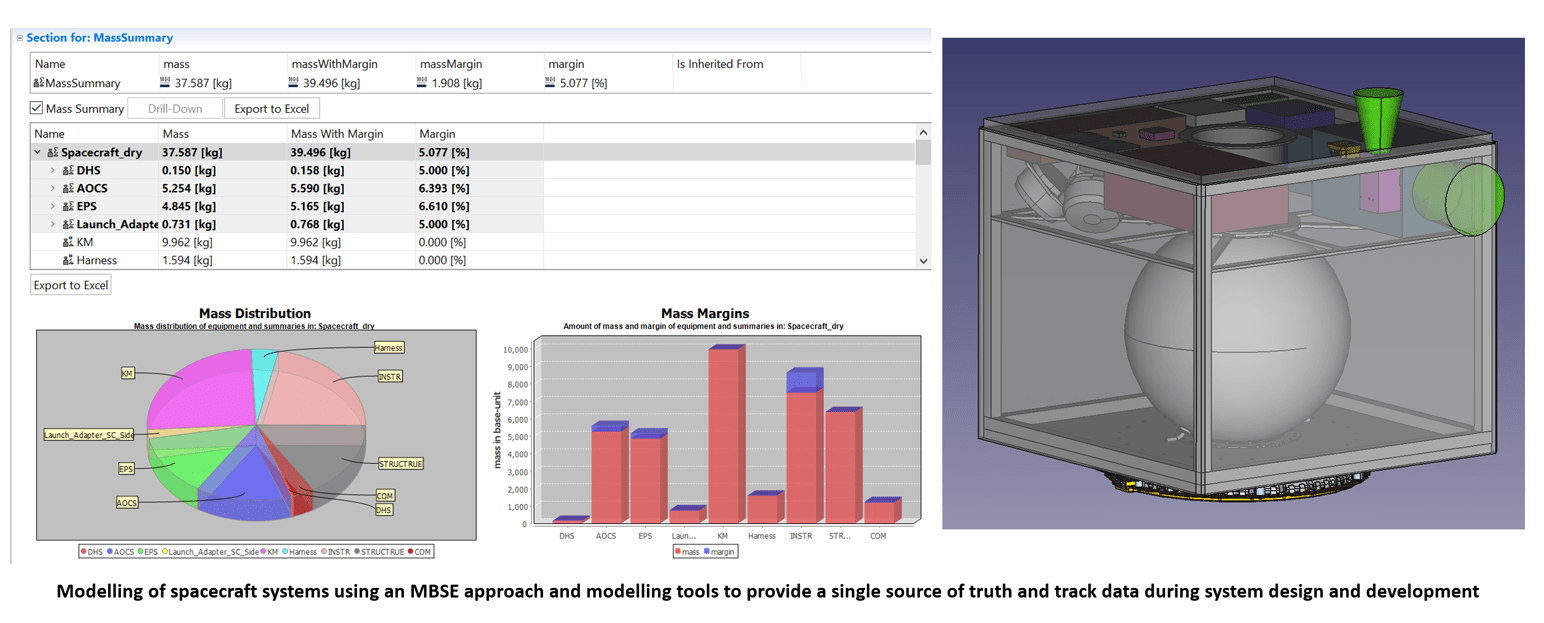
Task: Click the vertical scrollbar thumb of the tree table
Action: point(924,152)
